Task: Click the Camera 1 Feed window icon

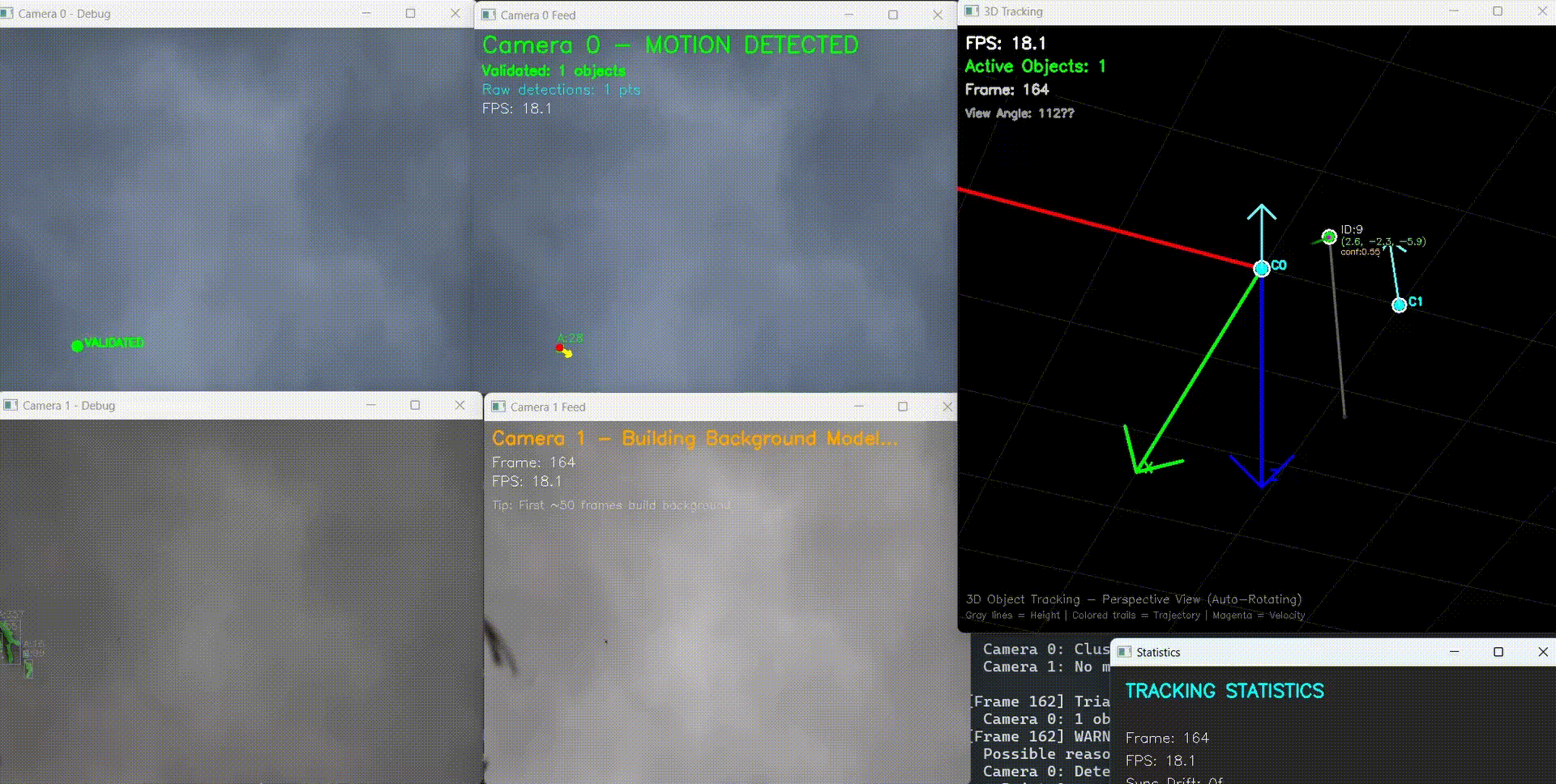Action: point(498,407)
